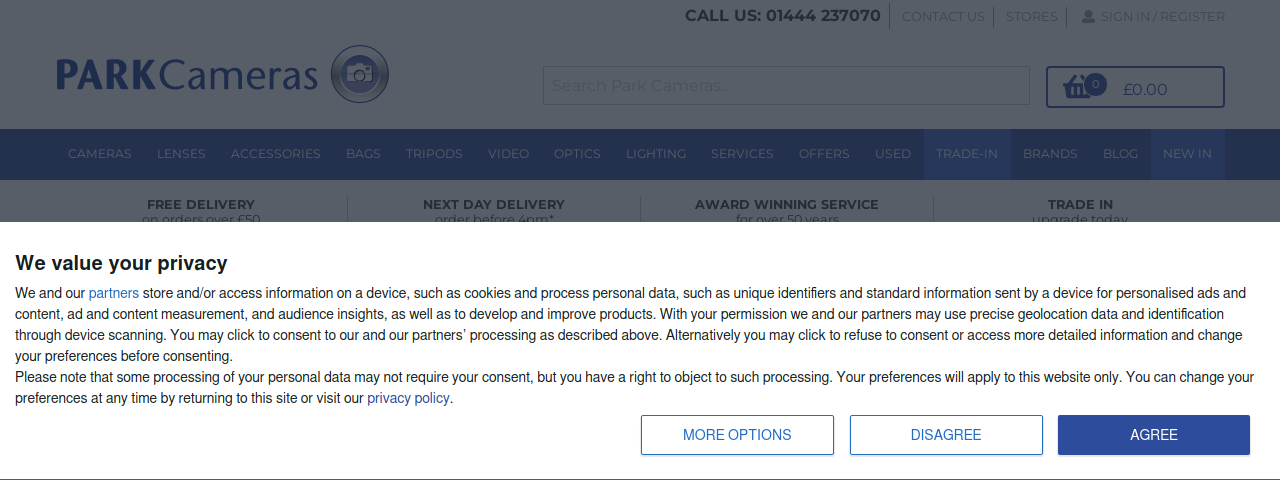Select Lenses in the navigation bar
This screenshot has height=480, width=1280.
181,154
